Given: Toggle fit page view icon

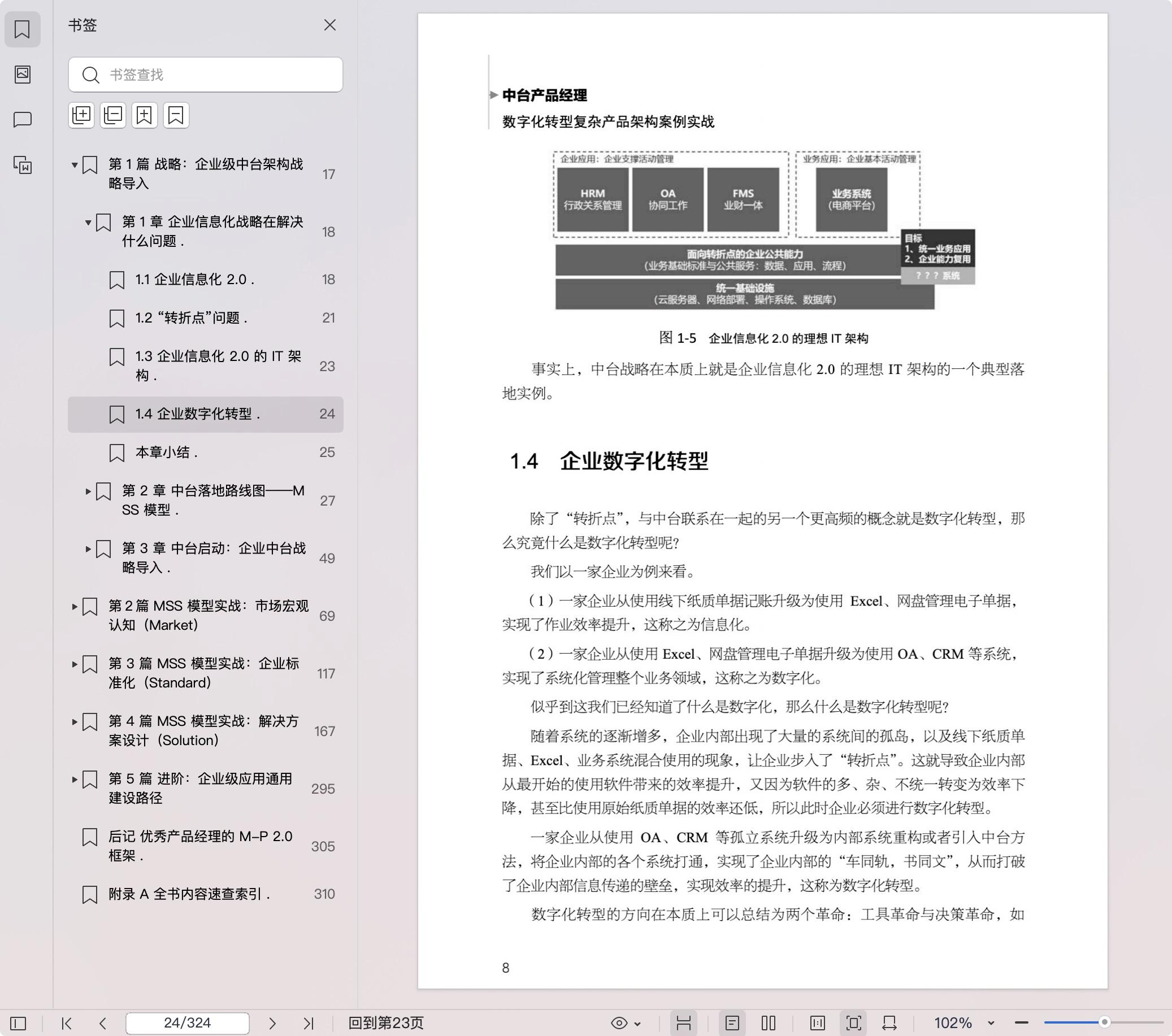Looking at the screenshot, I should pyautogui.click(x=853, y=1024).
